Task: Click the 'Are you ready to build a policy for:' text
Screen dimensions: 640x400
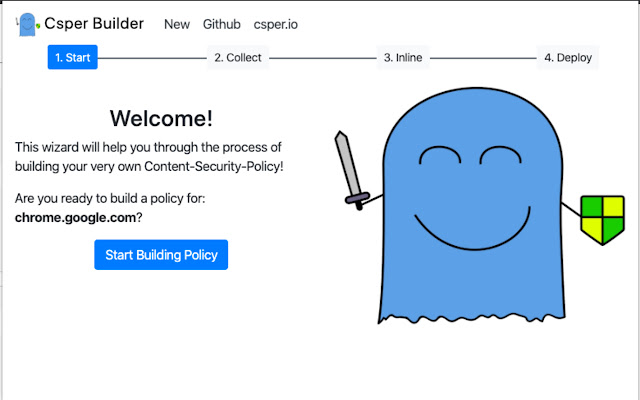Action: tap(110, 198)
